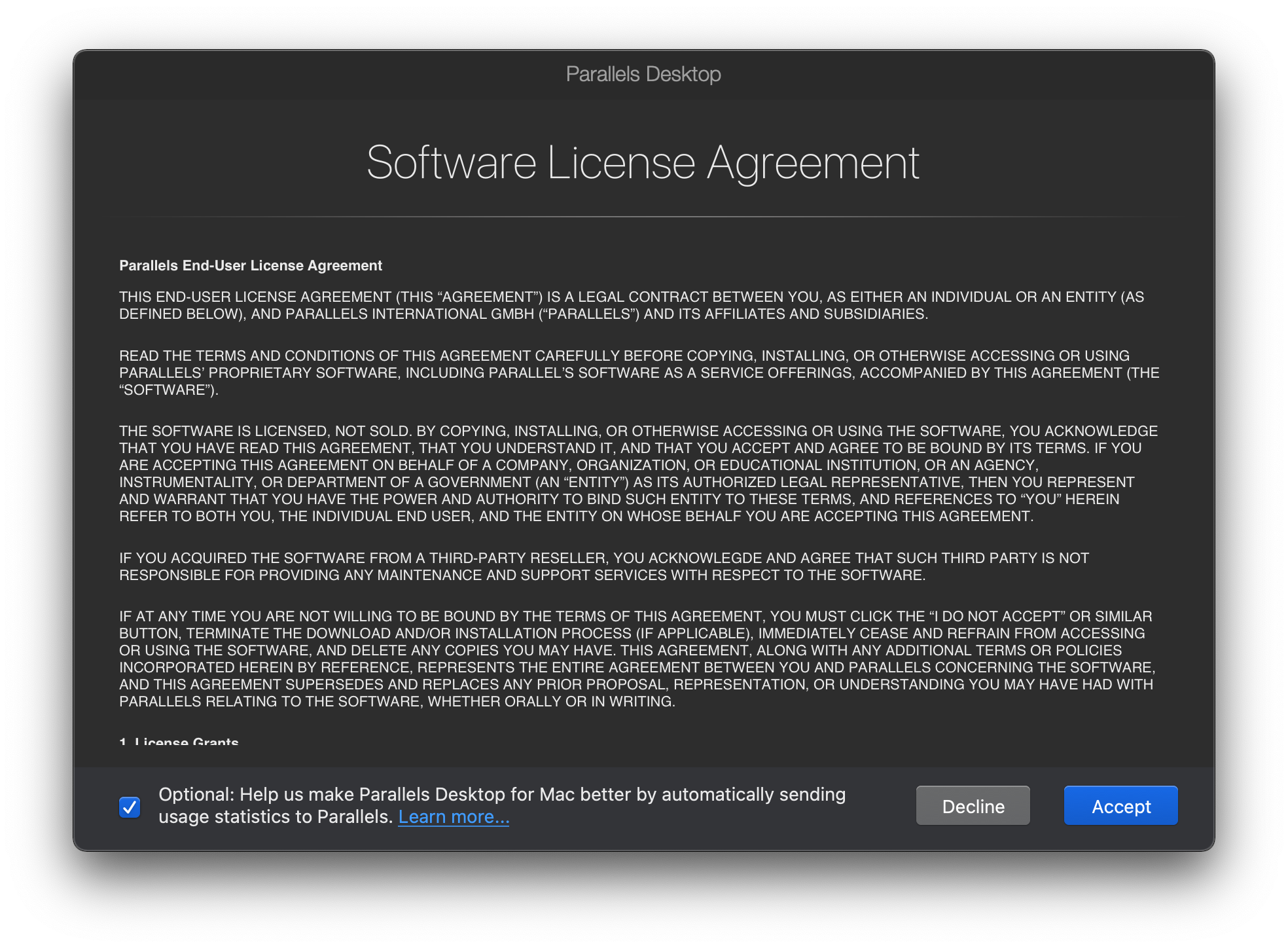Uncheck the usage statistics checkbox
The width and height of the screenshot is (1288, 948).
(130, 807)
